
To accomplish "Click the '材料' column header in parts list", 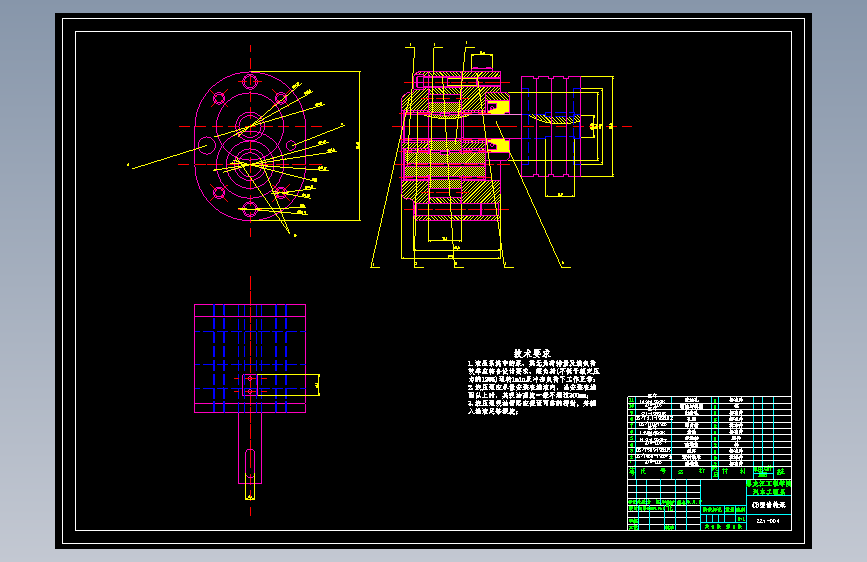I will 734,471.
